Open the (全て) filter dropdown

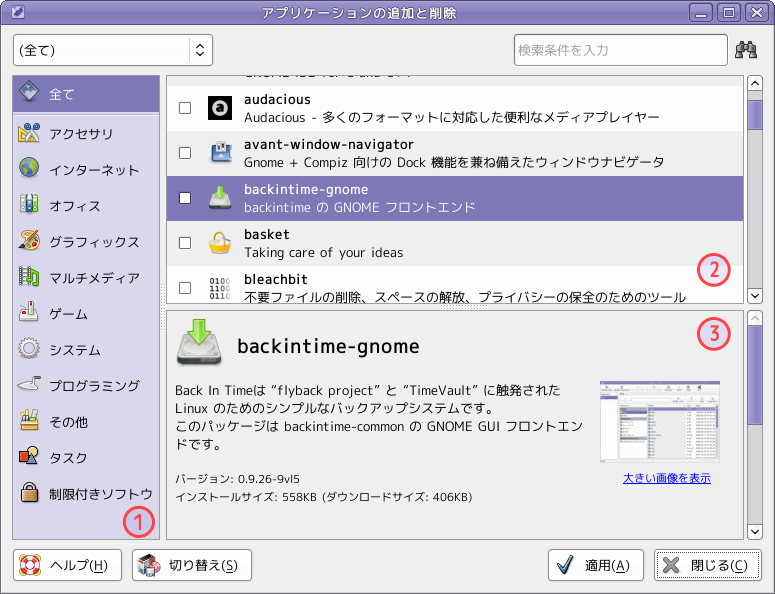[x=113, y=50]
